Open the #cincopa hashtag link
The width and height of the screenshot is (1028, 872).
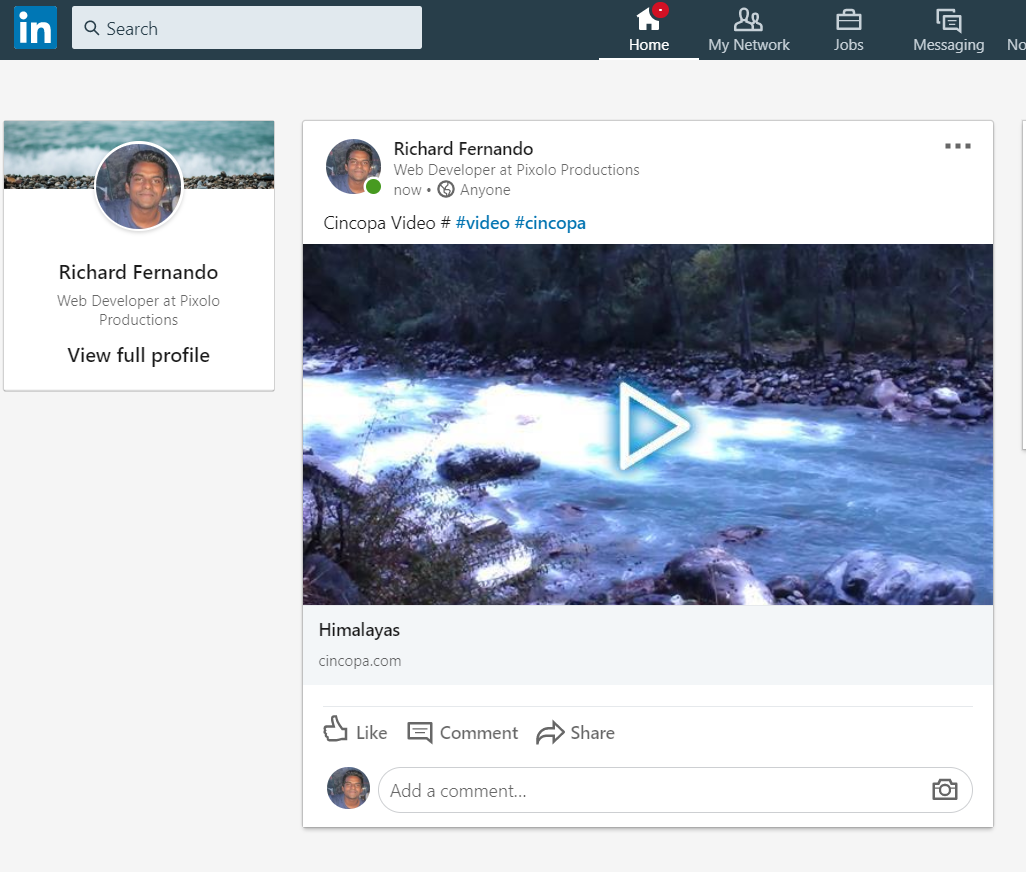pos(550,223)
